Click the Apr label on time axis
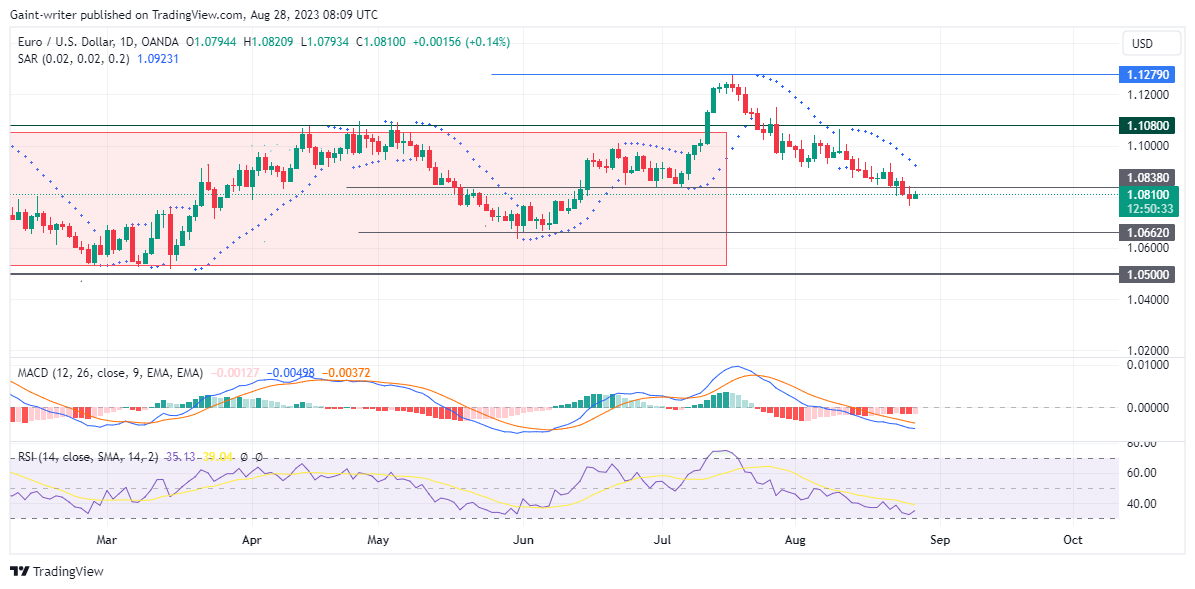 (x=251, y=540)
